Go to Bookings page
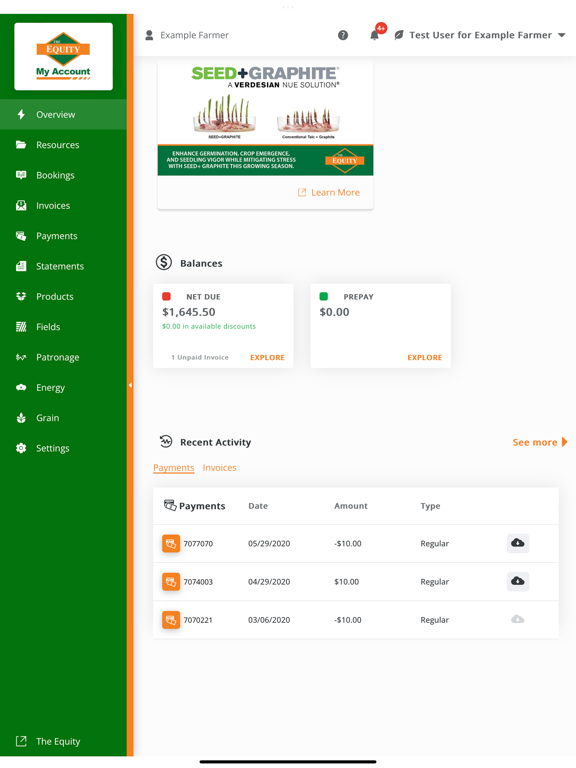This screenshot has height=768, width=576. [63, 175]
